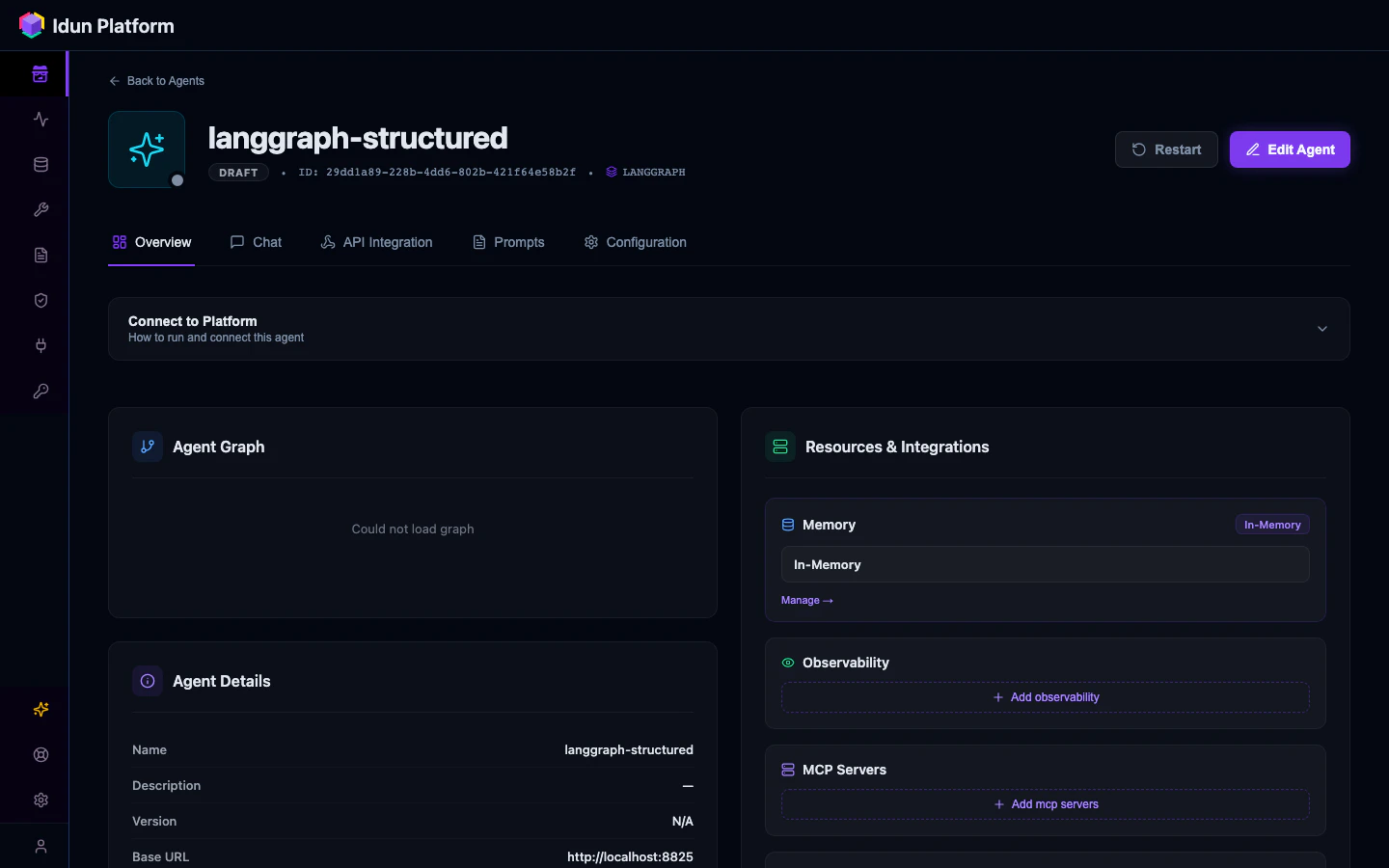Open the Prompts tab
Image resolution: width=1389 pixels, height=868 pixels.
tap(508, 242)
